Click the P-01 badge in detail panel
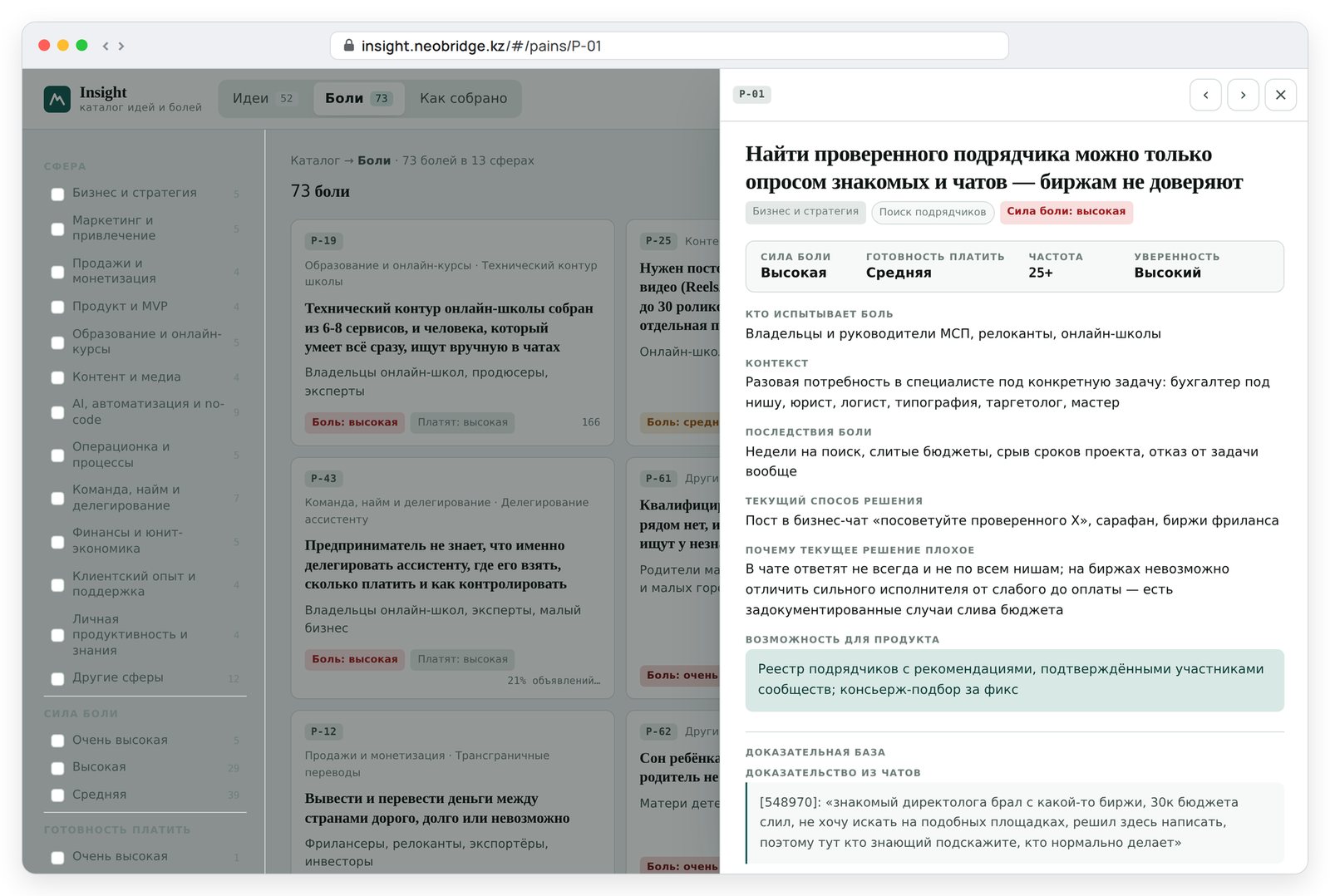 (x=751, y=95)
